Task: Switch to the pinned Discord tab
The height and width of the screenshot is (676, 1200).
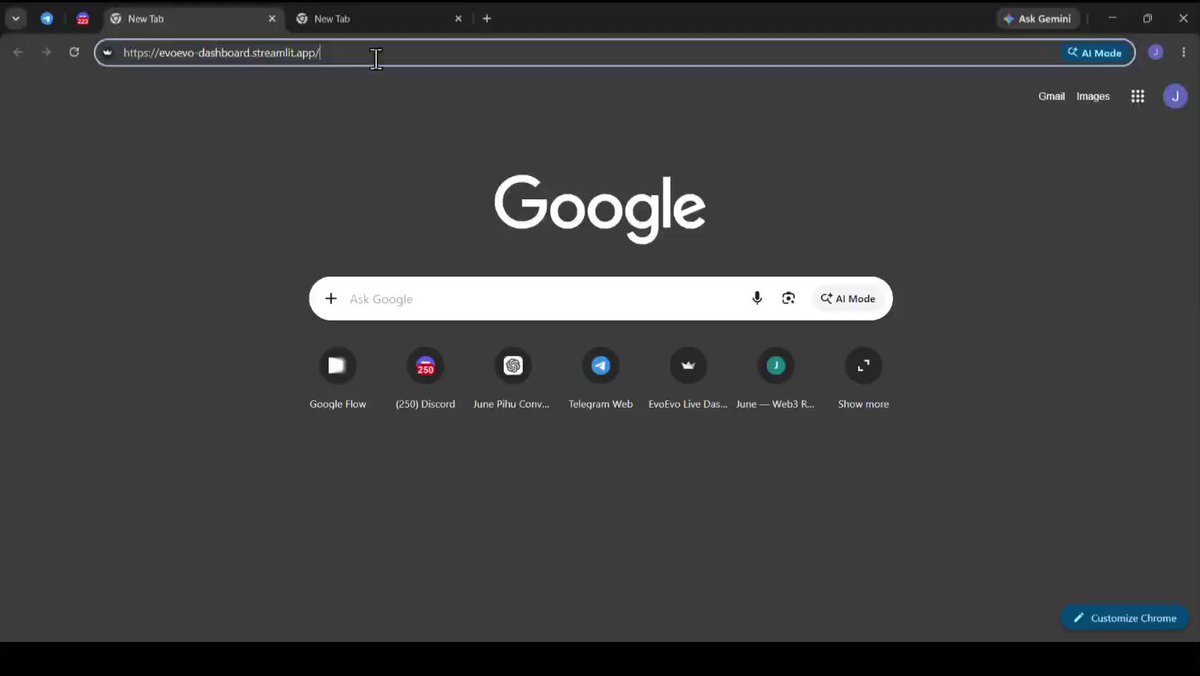Action: click(83, 19)
